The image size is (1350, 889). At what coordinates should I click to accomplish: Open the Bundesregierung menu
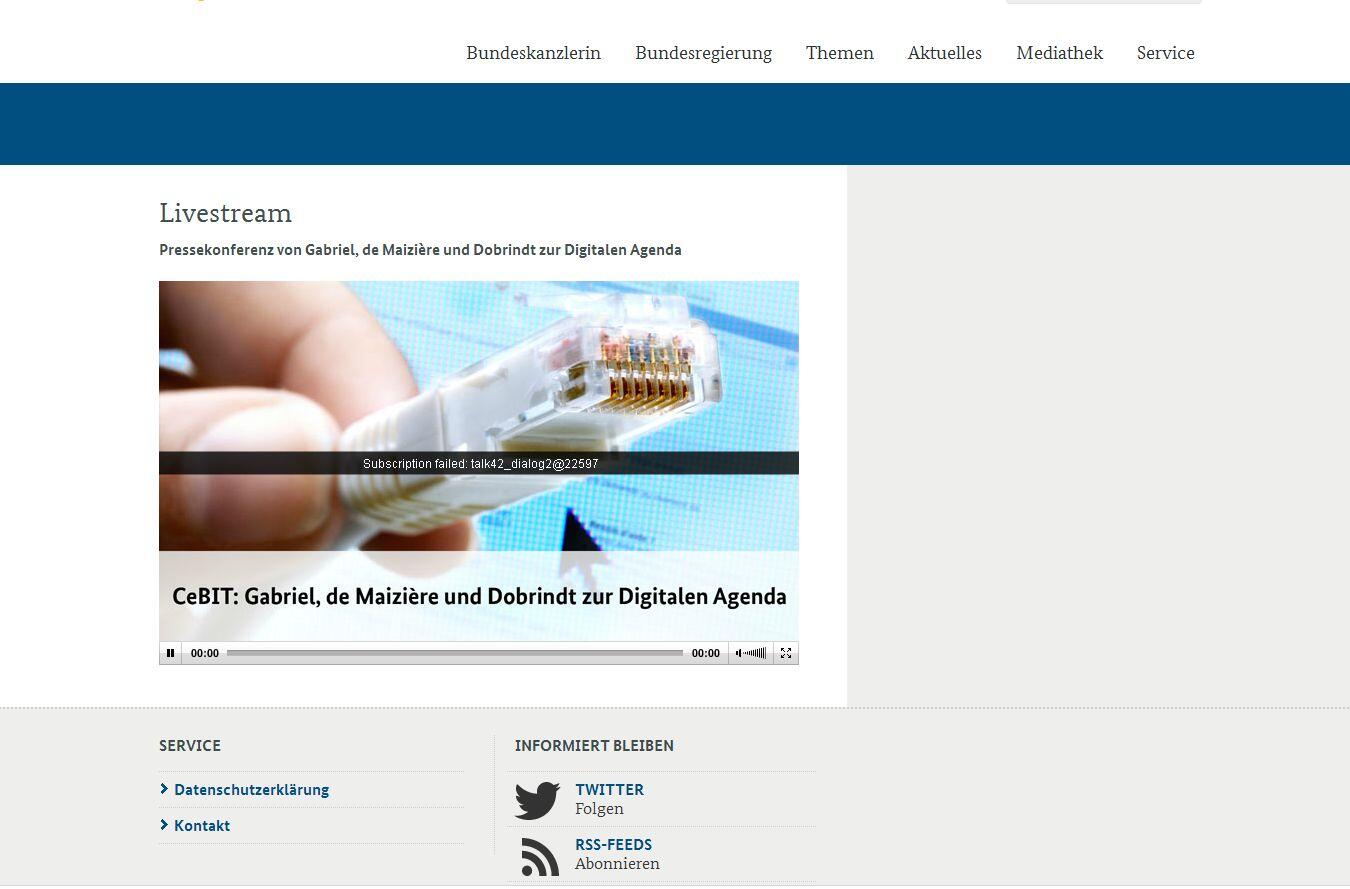click(703, 53)
